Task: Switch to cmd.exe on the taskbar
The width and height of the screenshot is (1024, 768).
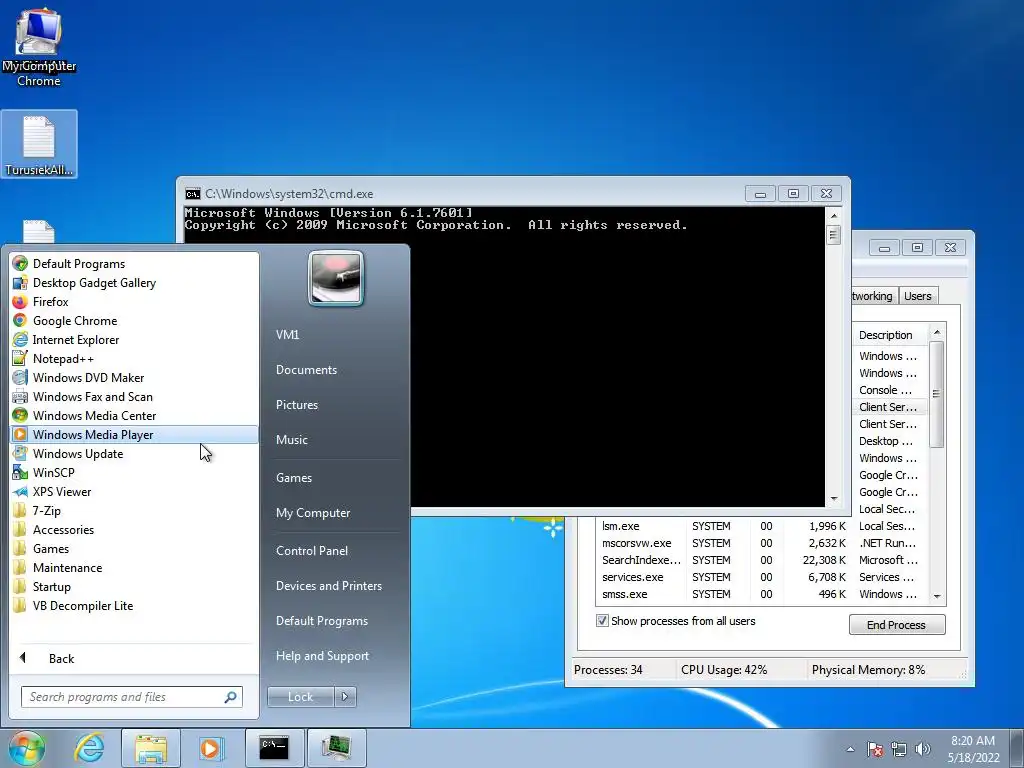Action: pos(274,748)
